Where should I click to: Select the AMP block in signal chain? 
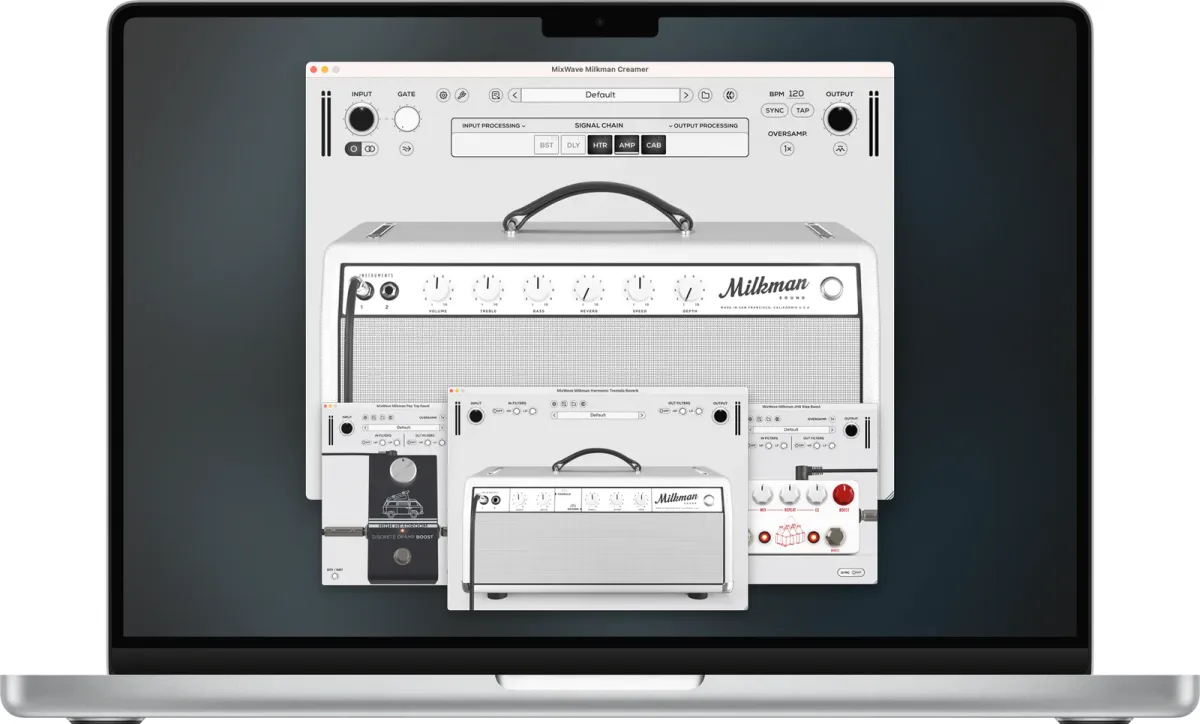coord(627,145)
